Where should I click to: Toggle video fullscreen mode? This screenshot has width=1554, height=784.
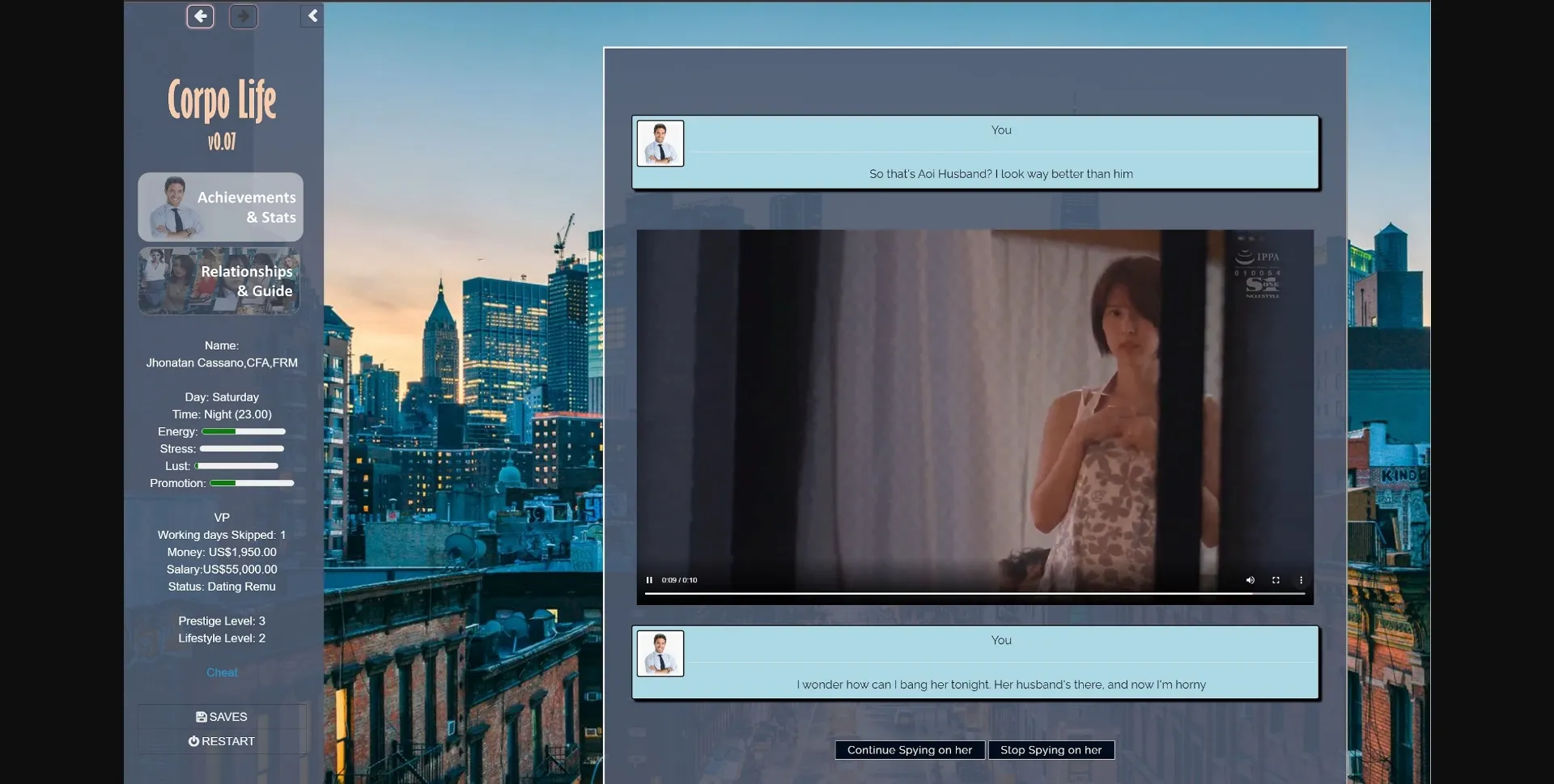(x=1276, y=580)
